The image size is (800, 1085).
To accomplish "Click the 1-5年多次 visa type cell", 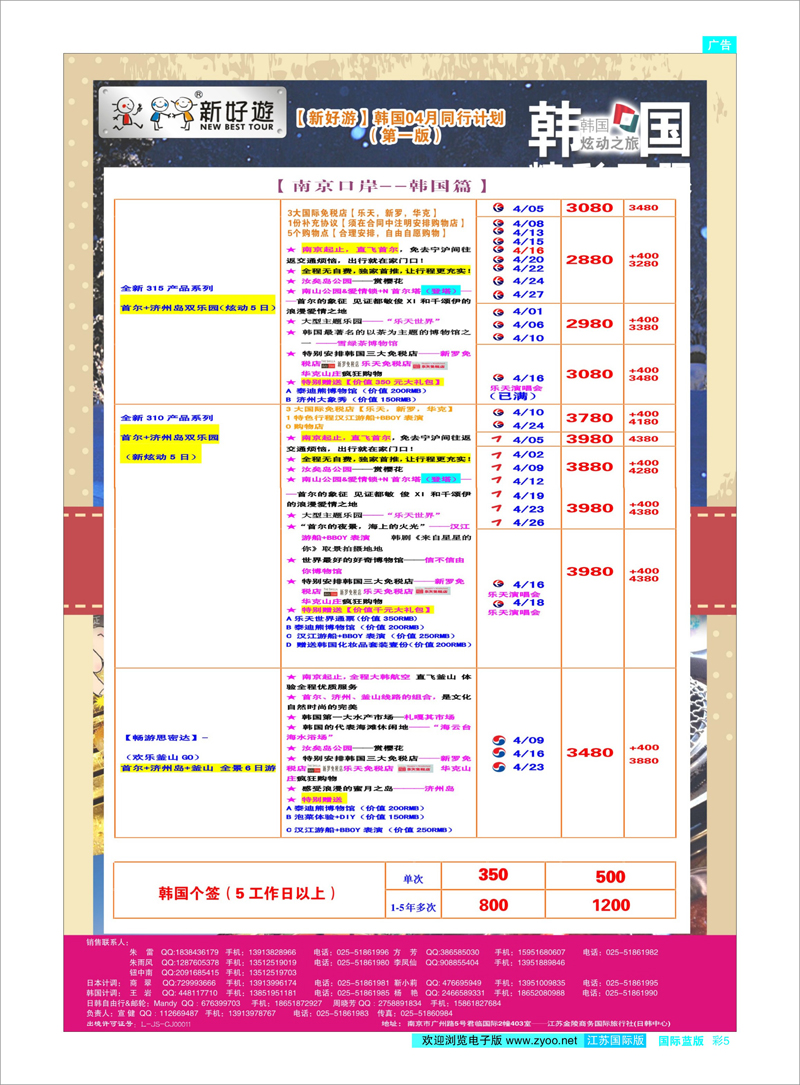I will [x=413, y=907].
